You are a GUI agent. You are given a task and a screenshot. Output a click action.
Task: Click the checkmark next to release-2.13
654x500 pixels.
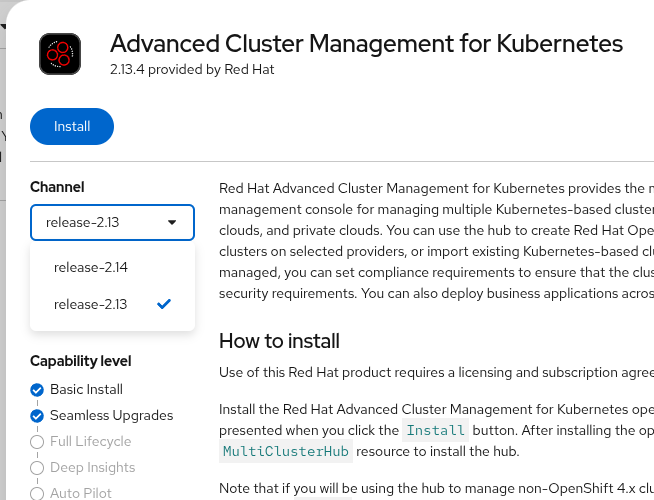[164, 304]
